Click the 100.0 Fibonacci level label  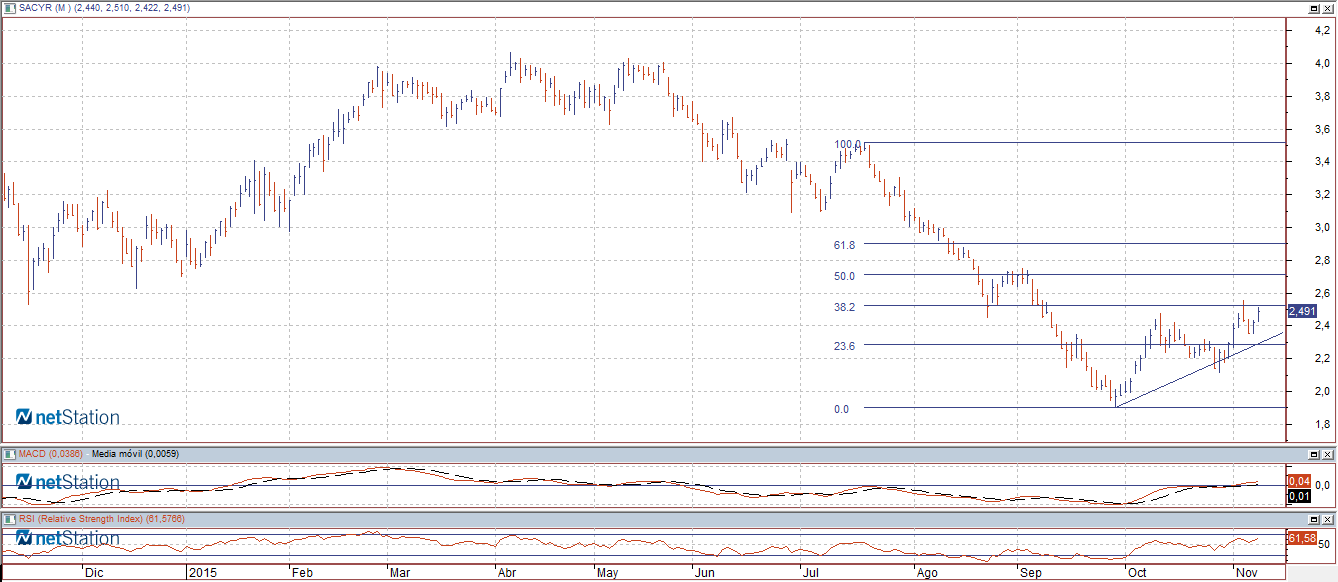pyautogui.click(x=848, y=144)
